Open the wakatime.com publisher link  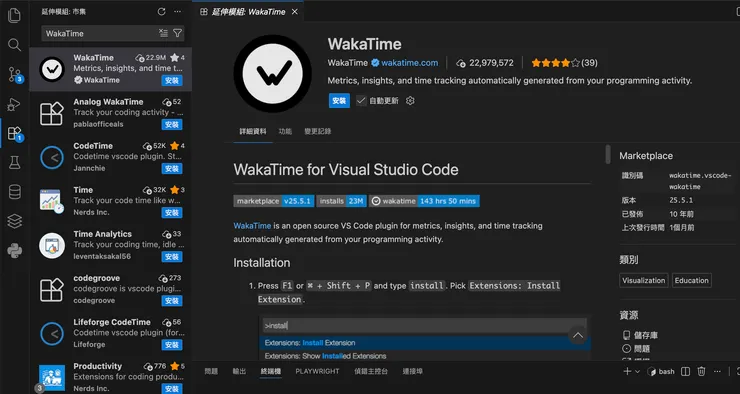pos(410,63)
